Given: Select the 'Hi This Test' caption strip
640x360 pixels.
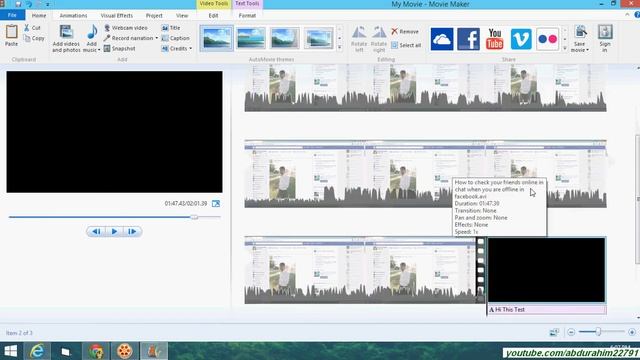Looking at the screenshot, I should pyautogui.click(x=547, y=310).
